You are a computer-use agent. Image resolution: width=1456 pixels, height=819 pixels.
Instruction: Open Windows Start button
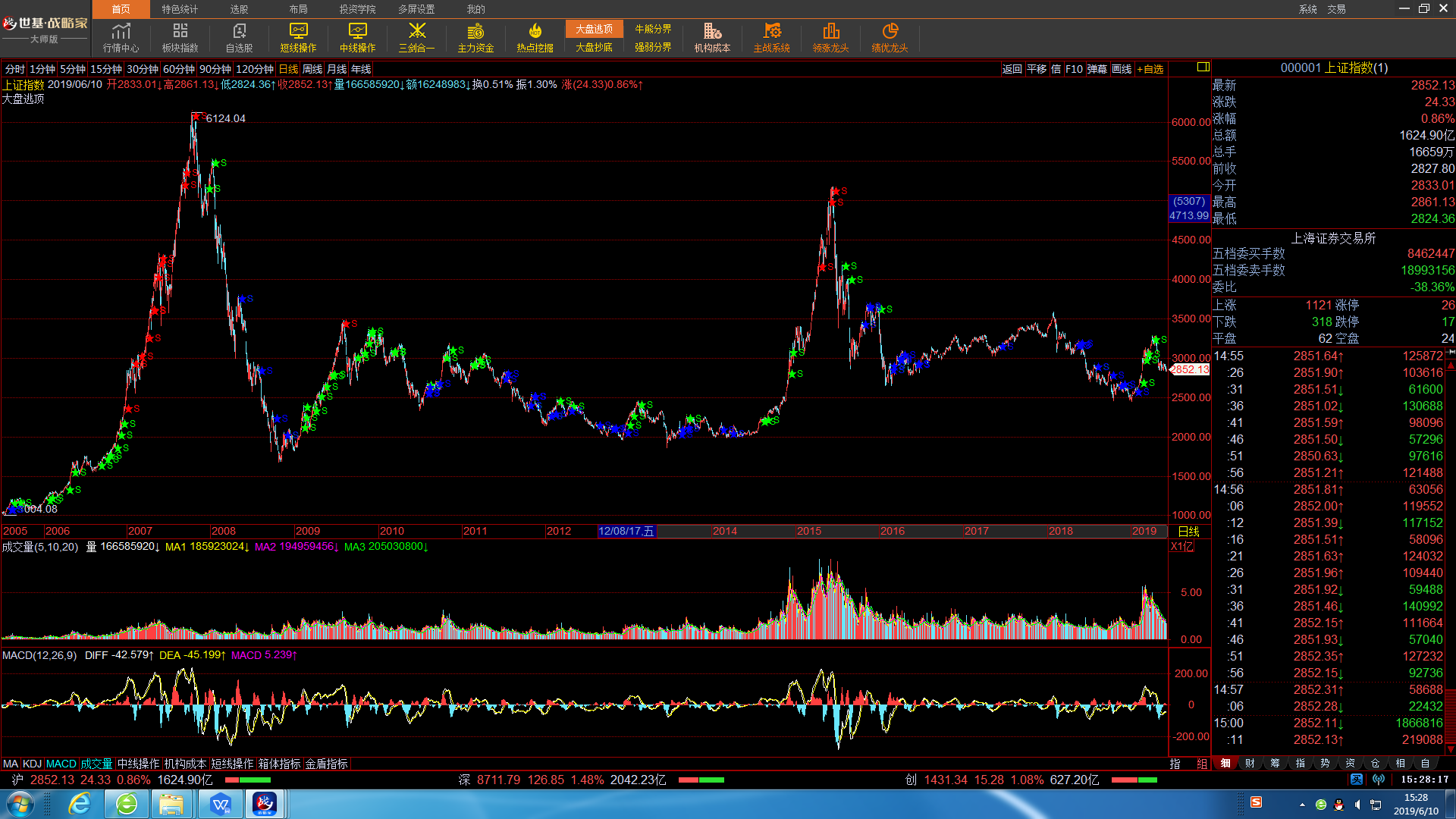pos(20,804)
